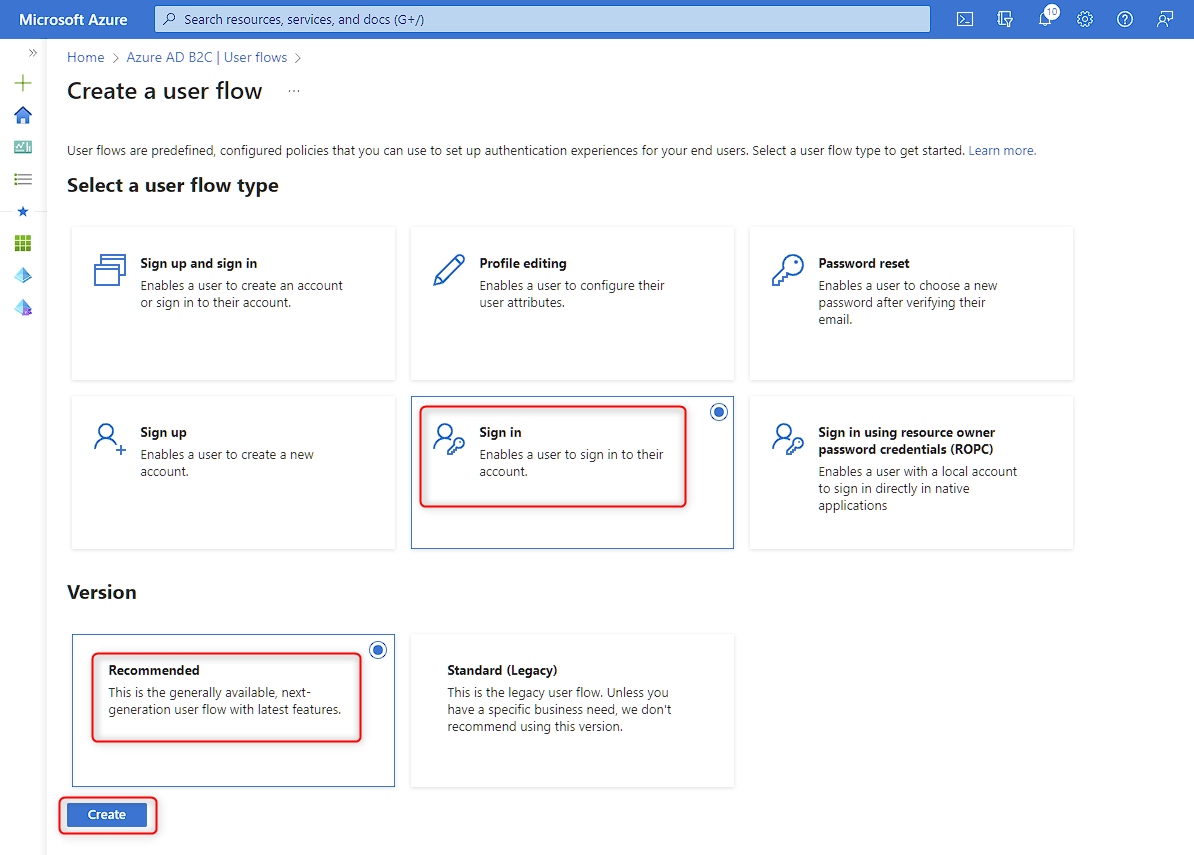This screenshot has height=855, width=1194.
Task: Click the Recommended version title text
Action: tap(154, 670)
